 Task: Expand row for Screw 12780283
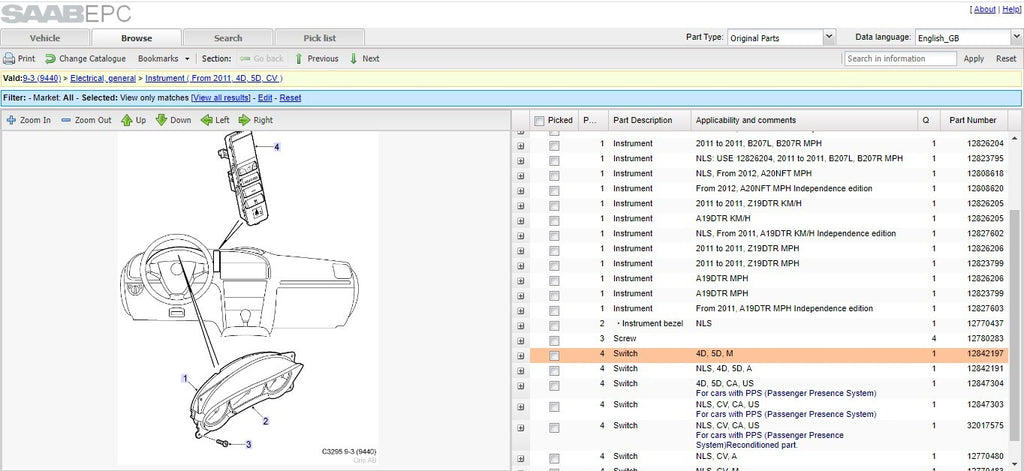(x=520, y=341)
